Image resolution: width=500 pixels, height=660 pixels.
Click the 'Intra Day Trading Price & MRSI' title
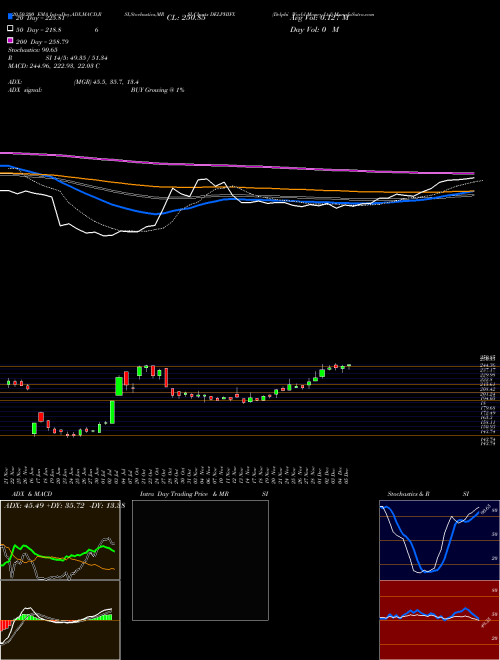tap(204, 494)
